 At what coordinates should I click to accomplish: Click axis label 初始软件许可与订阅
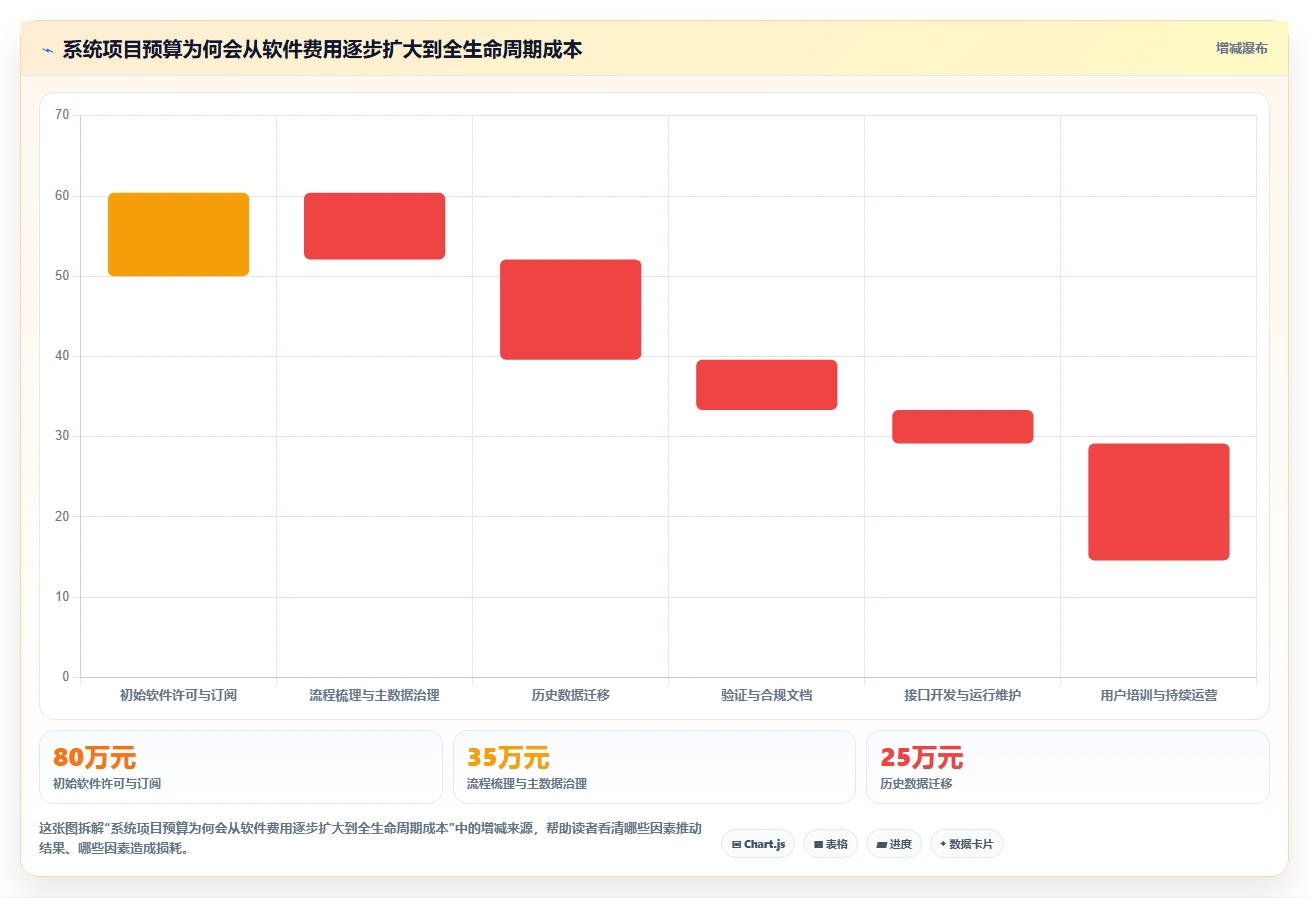(178, 695)
